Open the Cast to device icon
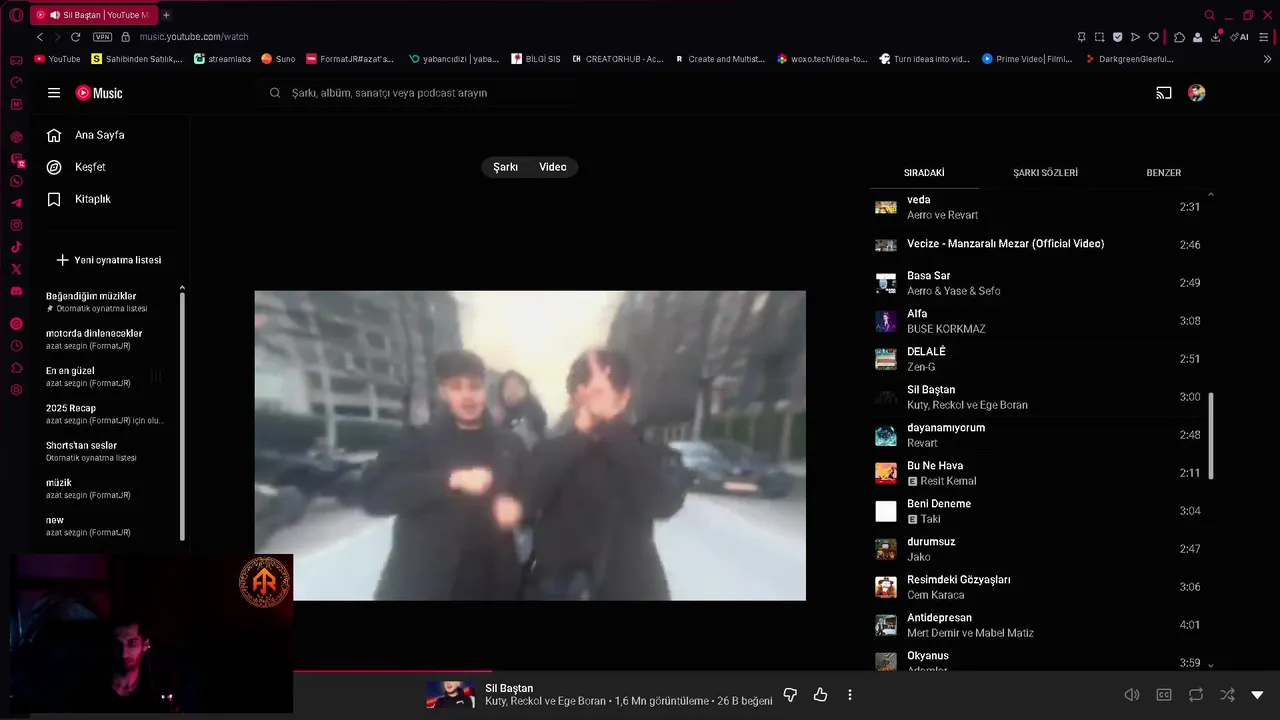Viewport: 1280px width, 720px height. [1164, 93]
